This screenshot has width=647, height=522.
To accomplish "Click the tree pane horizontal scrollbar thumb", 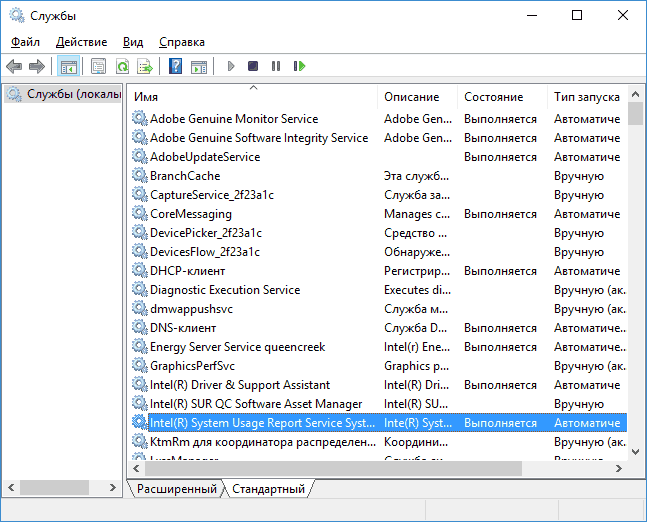I will pos(54,487).
